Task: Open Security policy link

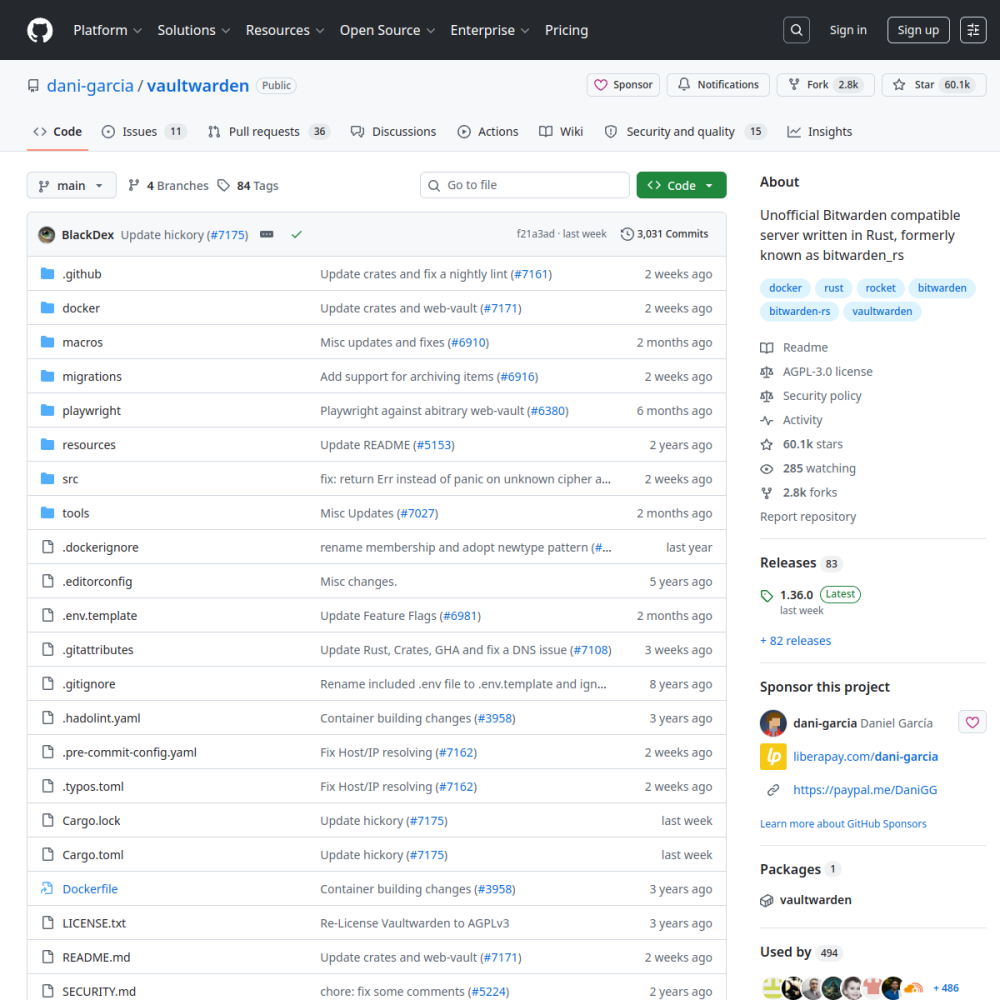Action: click(811, 396)
